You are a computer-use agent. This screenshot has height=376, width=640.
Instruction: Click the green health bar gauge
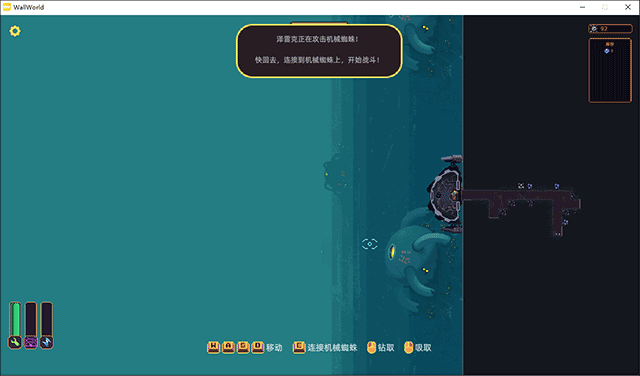coord(15,319)
